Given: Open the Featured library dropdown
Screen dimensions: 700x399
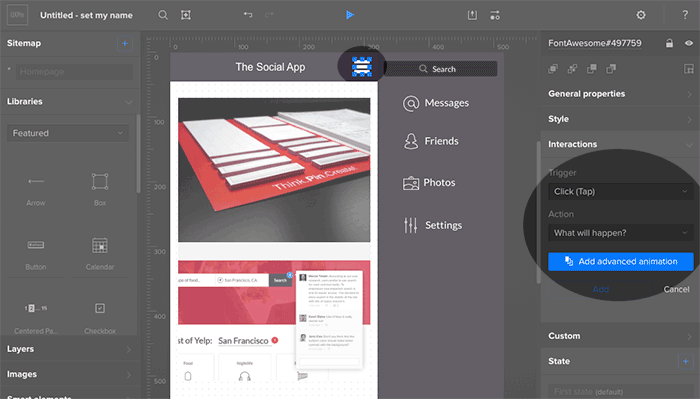Looking at the screenshot, I should [68, 133].
